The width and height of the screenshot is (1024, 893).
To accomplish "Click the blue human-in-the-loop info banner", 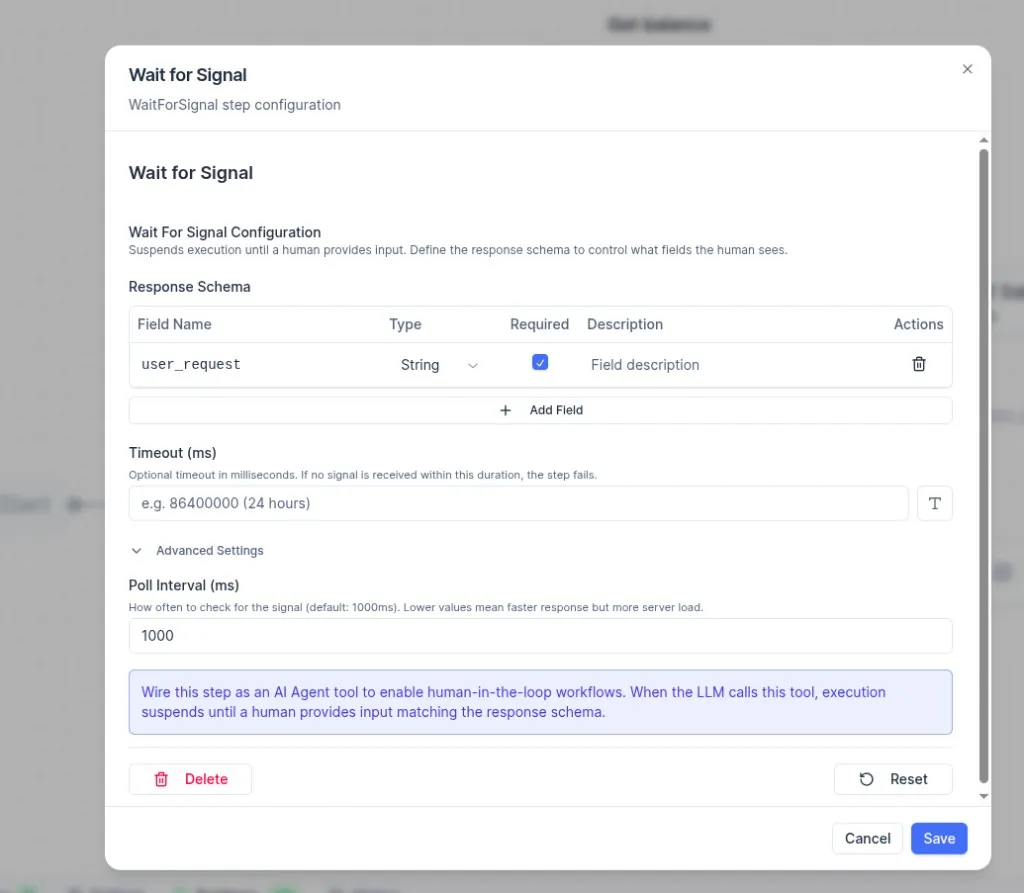I will (540, 702).
